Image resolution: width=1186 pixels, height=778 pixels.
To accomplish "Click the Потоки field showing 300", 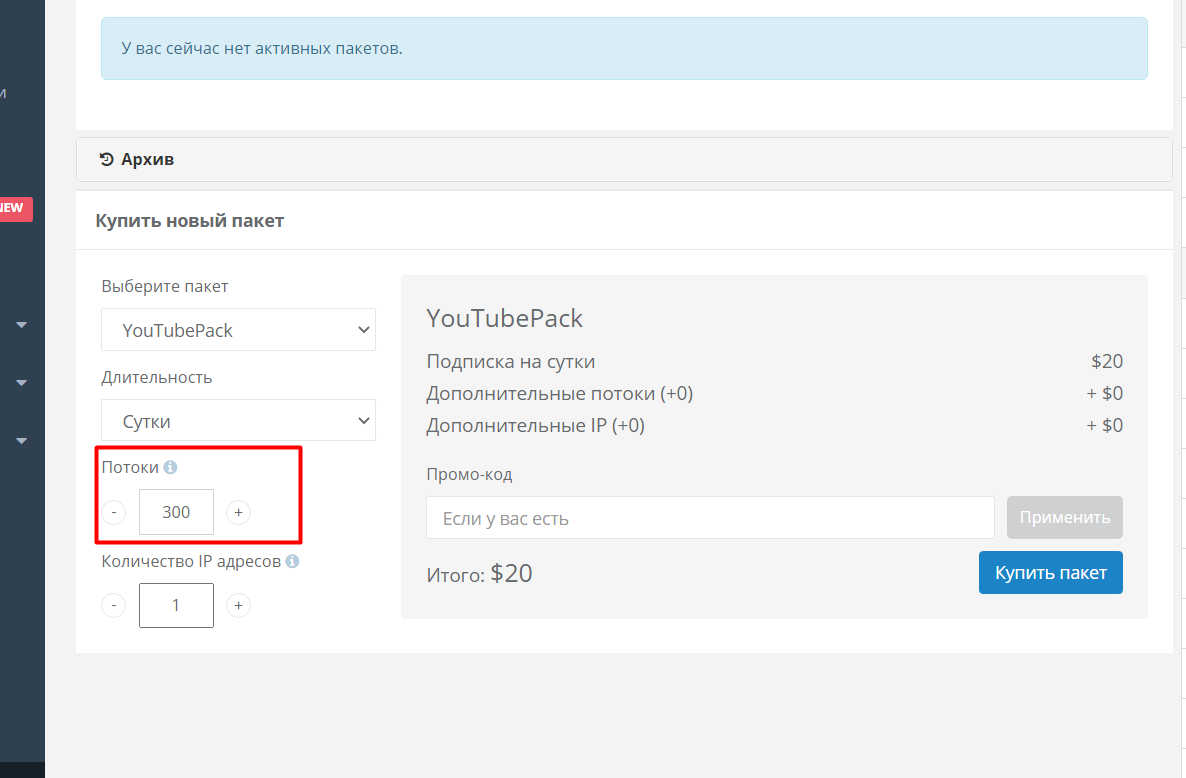I will point(176,512).
